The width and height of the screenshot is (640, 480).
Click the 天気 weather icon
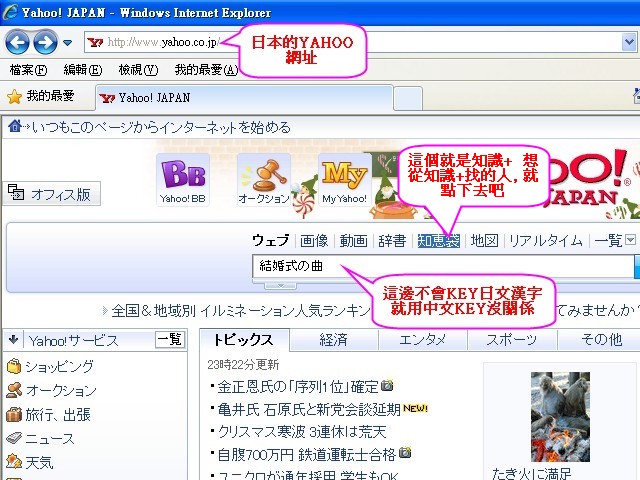coord(14,462)
